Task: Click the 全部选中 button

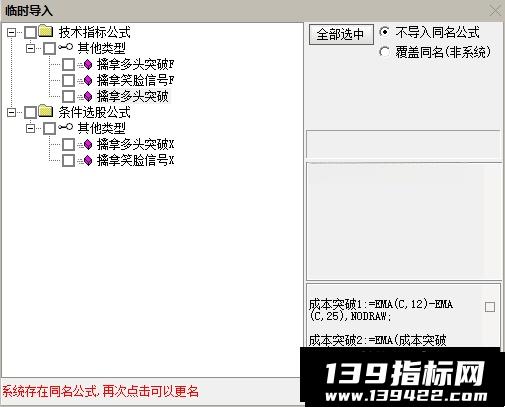Action: 341,34
